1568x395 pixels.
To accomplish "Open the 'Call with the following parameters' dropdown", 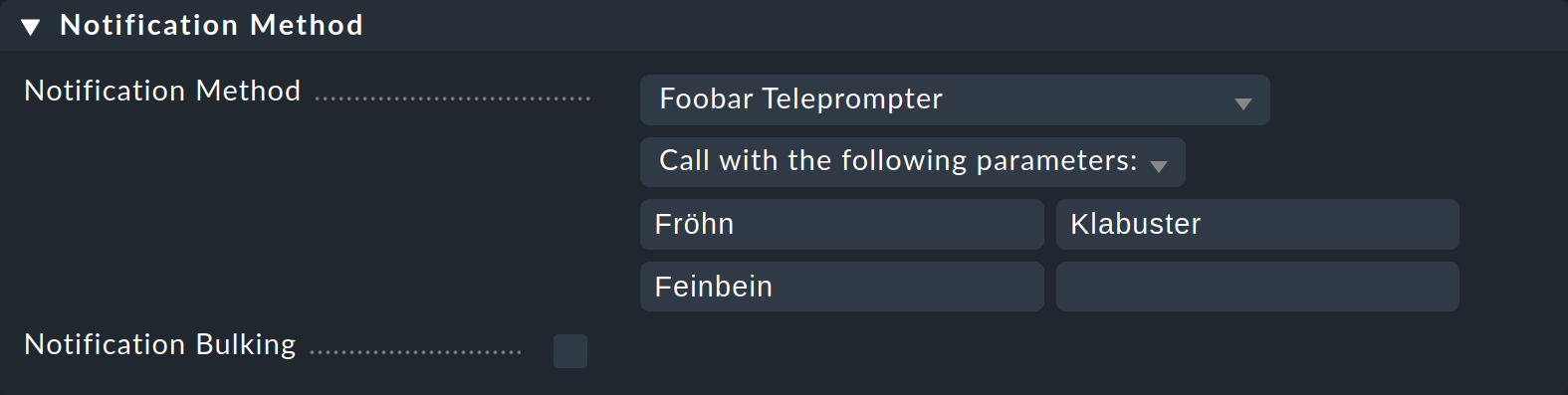I will (x=912, y=162).
